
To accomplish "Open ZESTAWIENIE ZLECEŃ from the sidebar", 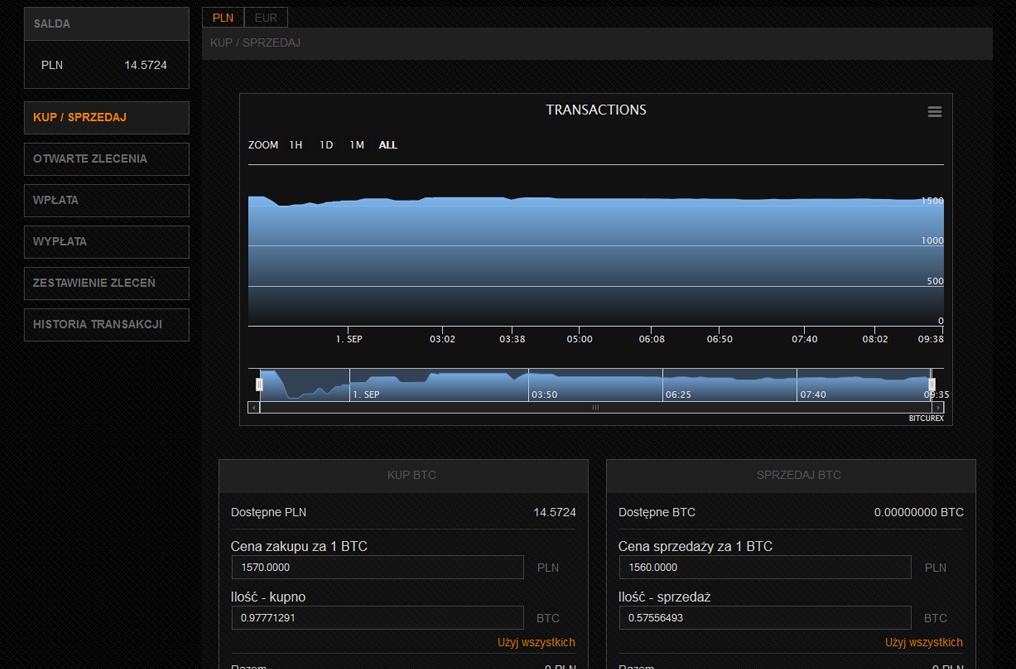I will pos(106,283).
